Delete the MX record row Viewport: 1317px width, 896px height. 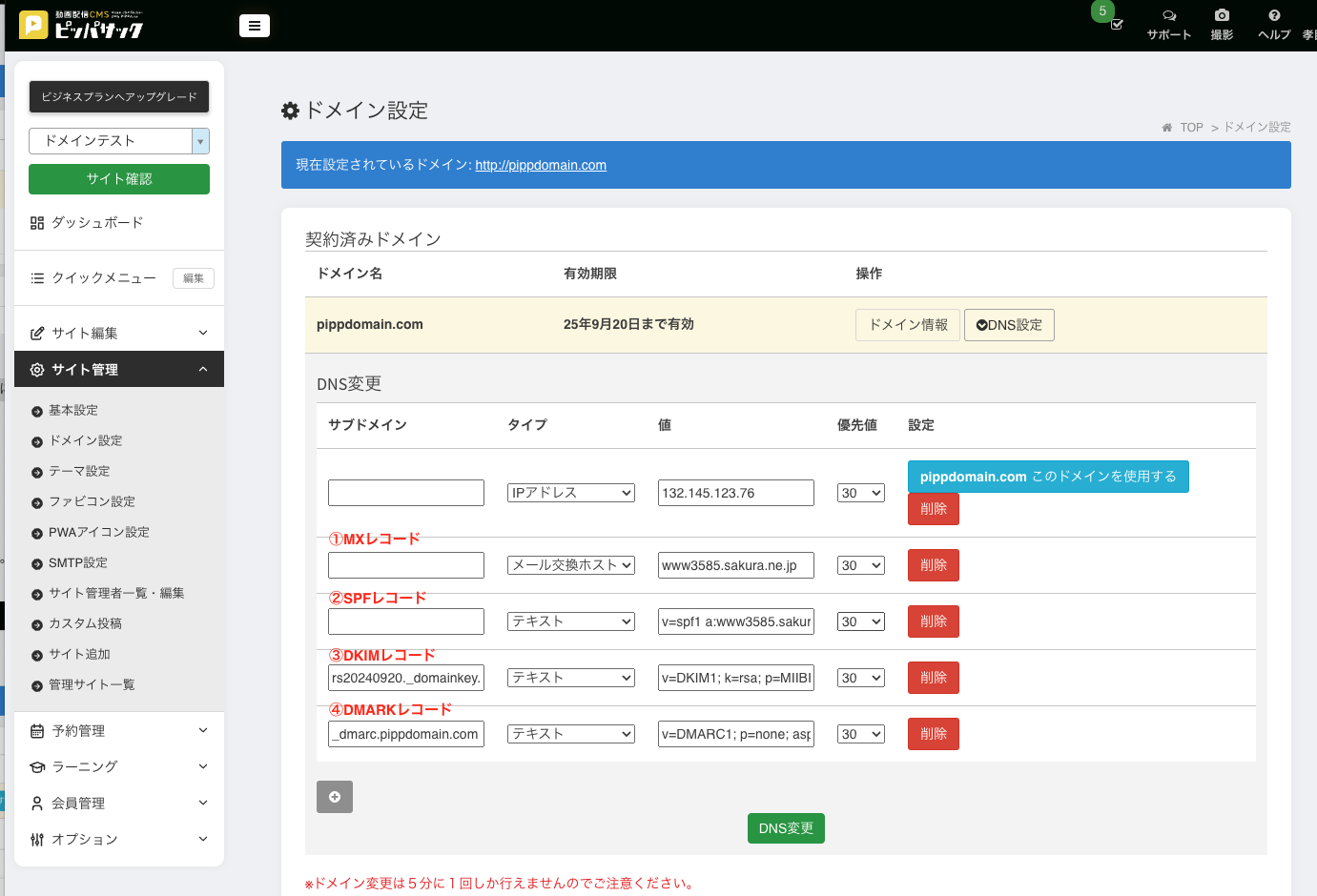(x=933, y=565)
